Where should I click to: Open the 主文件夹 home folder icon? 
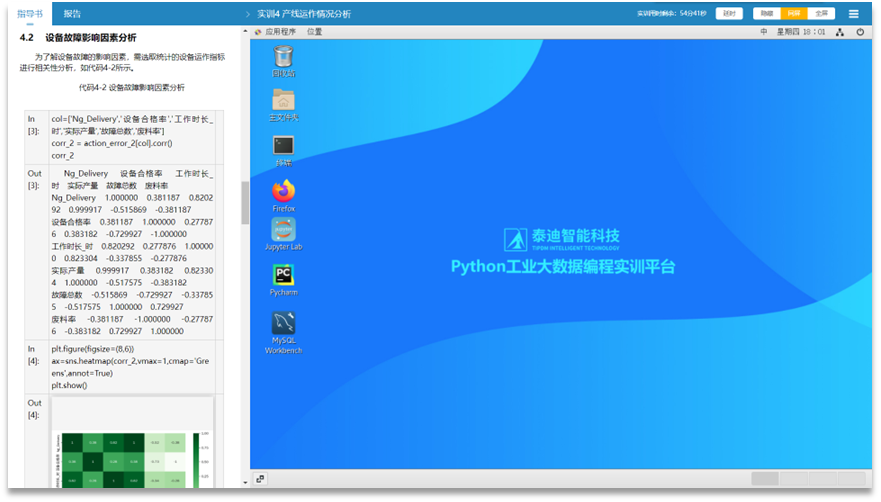[x=283, y=105]
